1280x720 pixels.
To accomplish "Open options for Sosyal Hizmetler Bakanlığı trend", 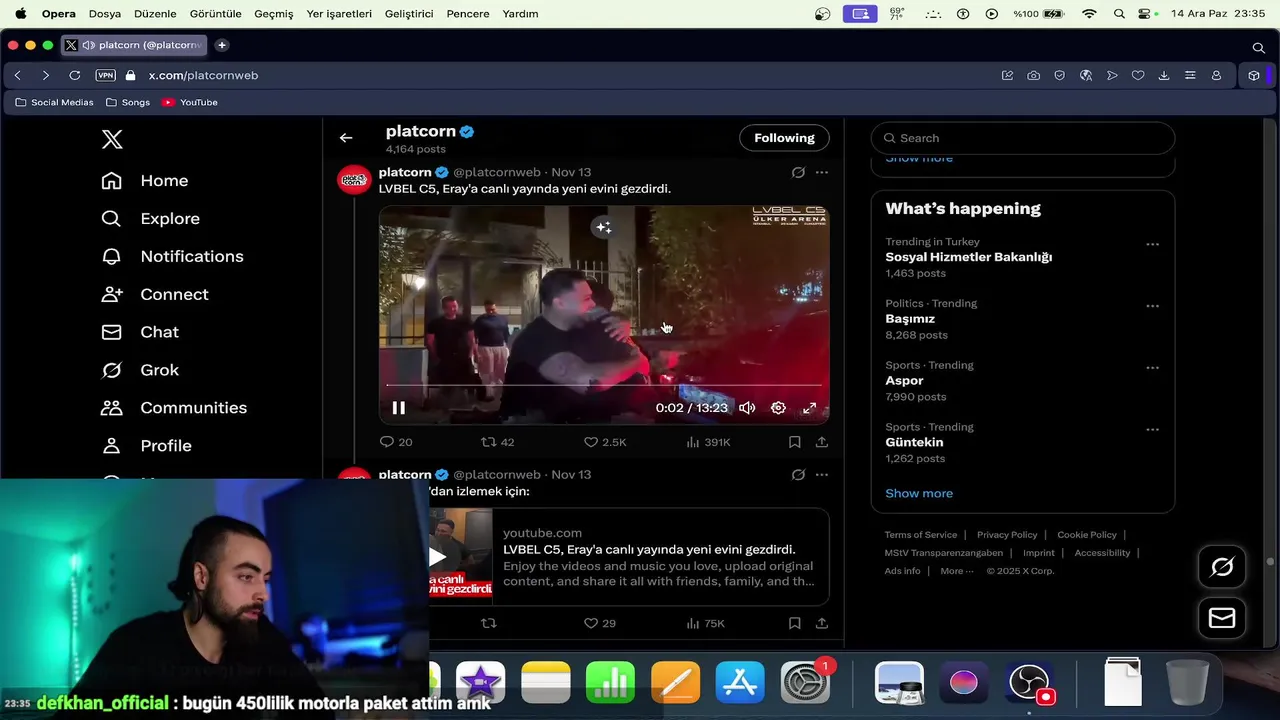I will coord(1152,245).
